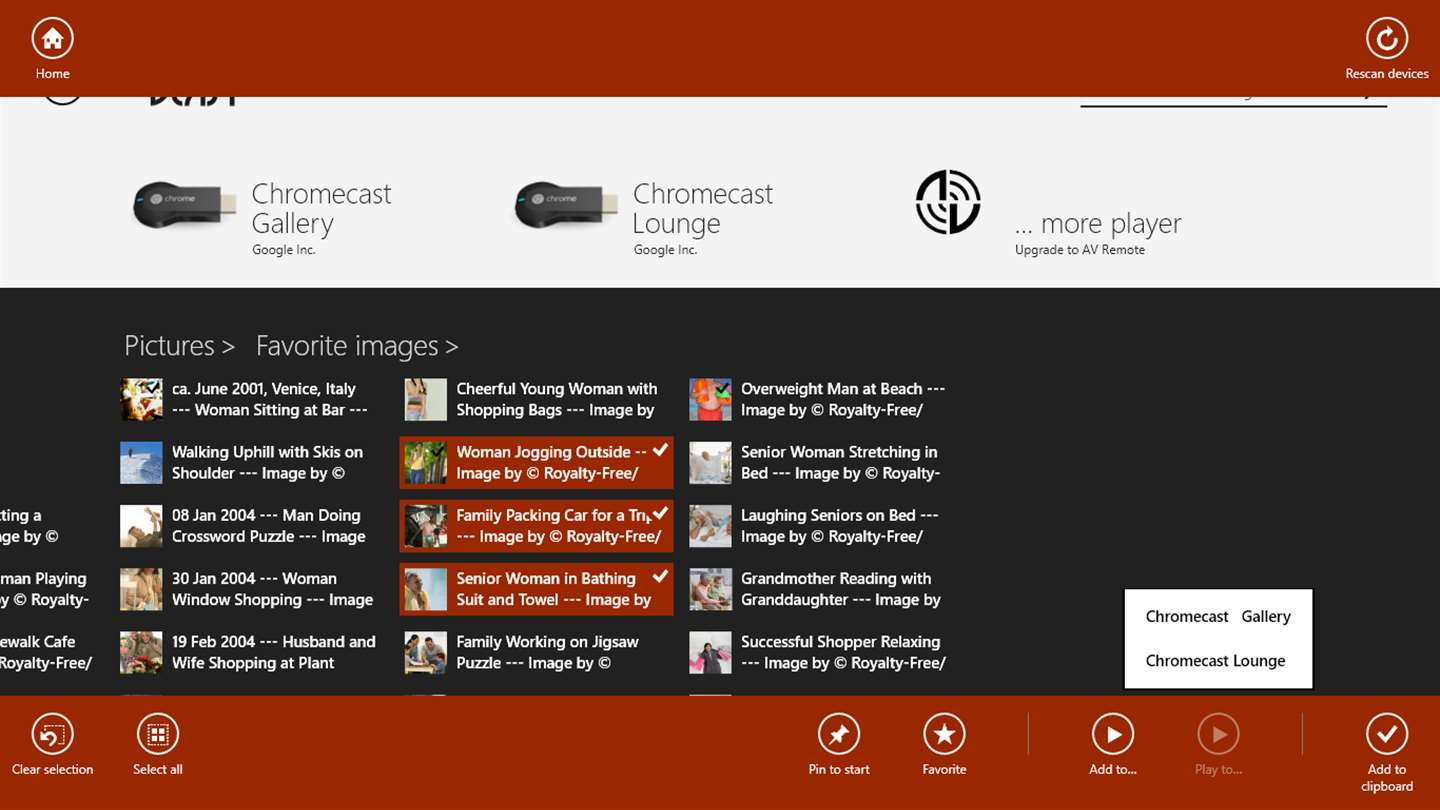Click 'Upgrade to AV Remote' text
This screenshot has height=810, width=1440.
(1080, 250)
